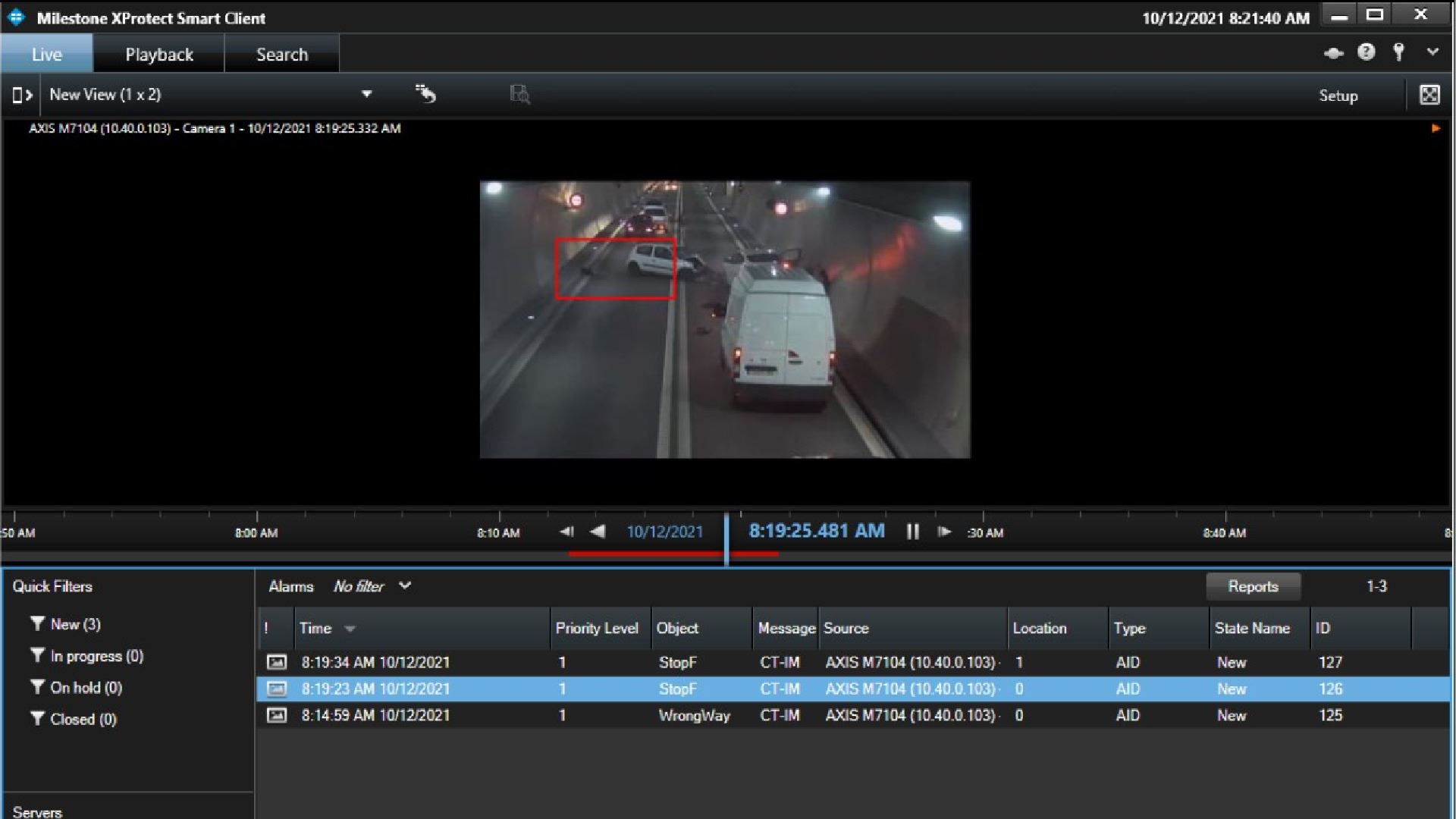Toggle full screen mode icon
Image resolution: width=1456 pixels, height=819 pixels.
coord(1429,95)
